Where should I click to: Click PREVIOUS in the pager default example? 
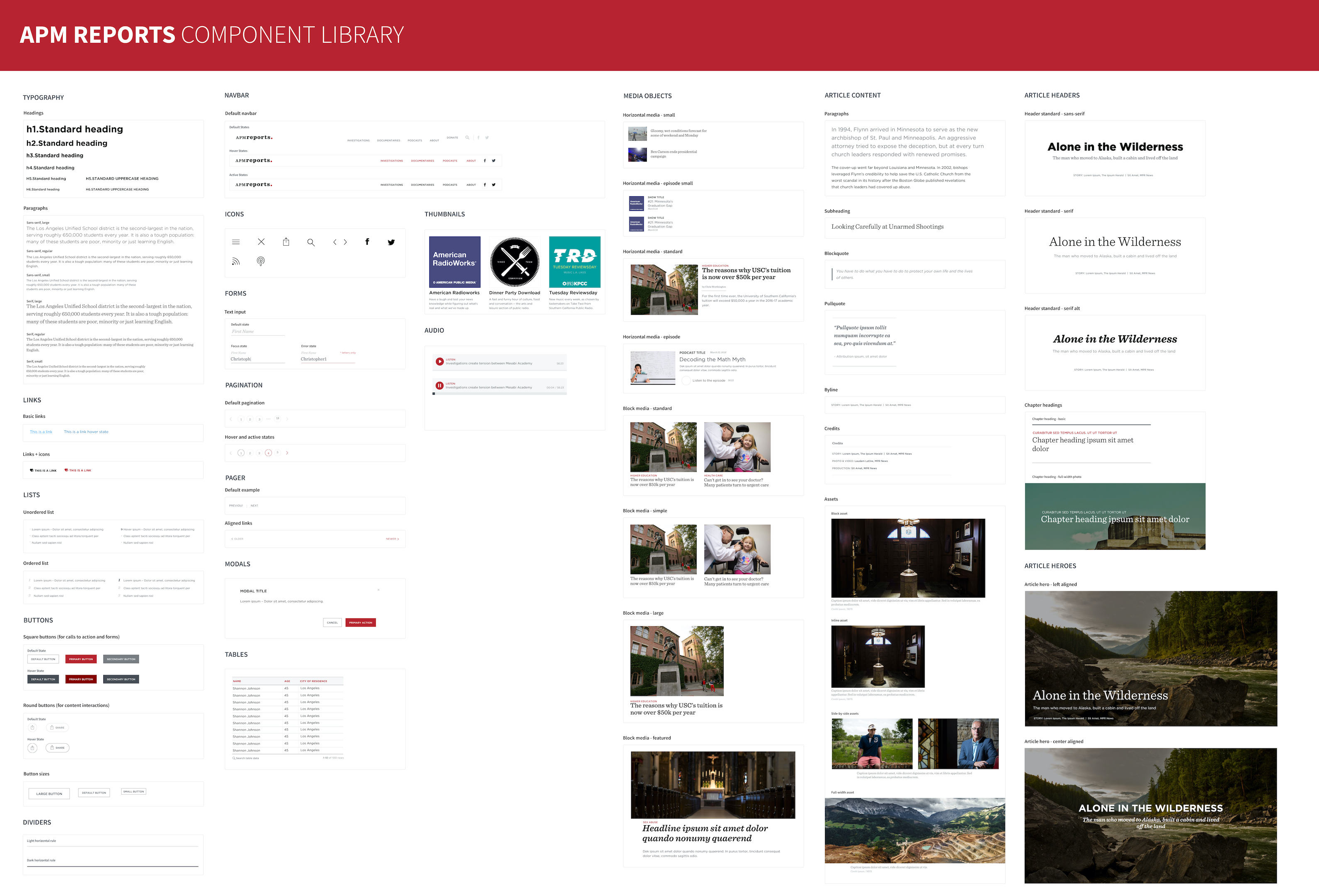[235, 505]
